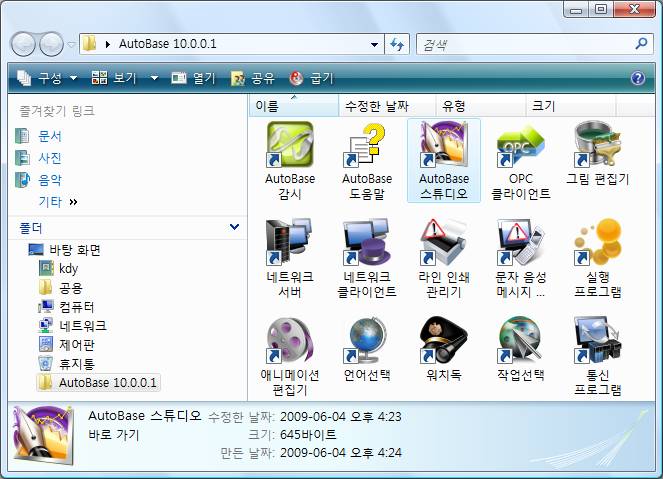Open the help question mark button
663x479 pixels.
click(x=638, y=78)
